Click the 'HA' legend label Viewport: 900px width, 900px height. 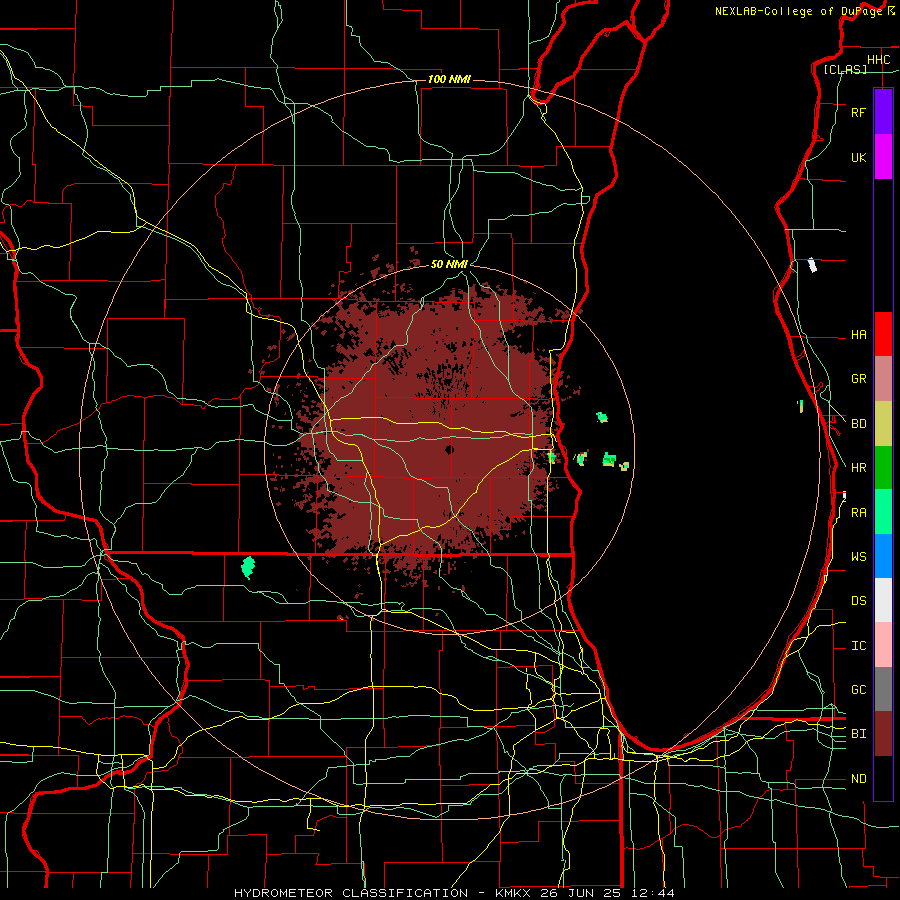tap(858, 334)
